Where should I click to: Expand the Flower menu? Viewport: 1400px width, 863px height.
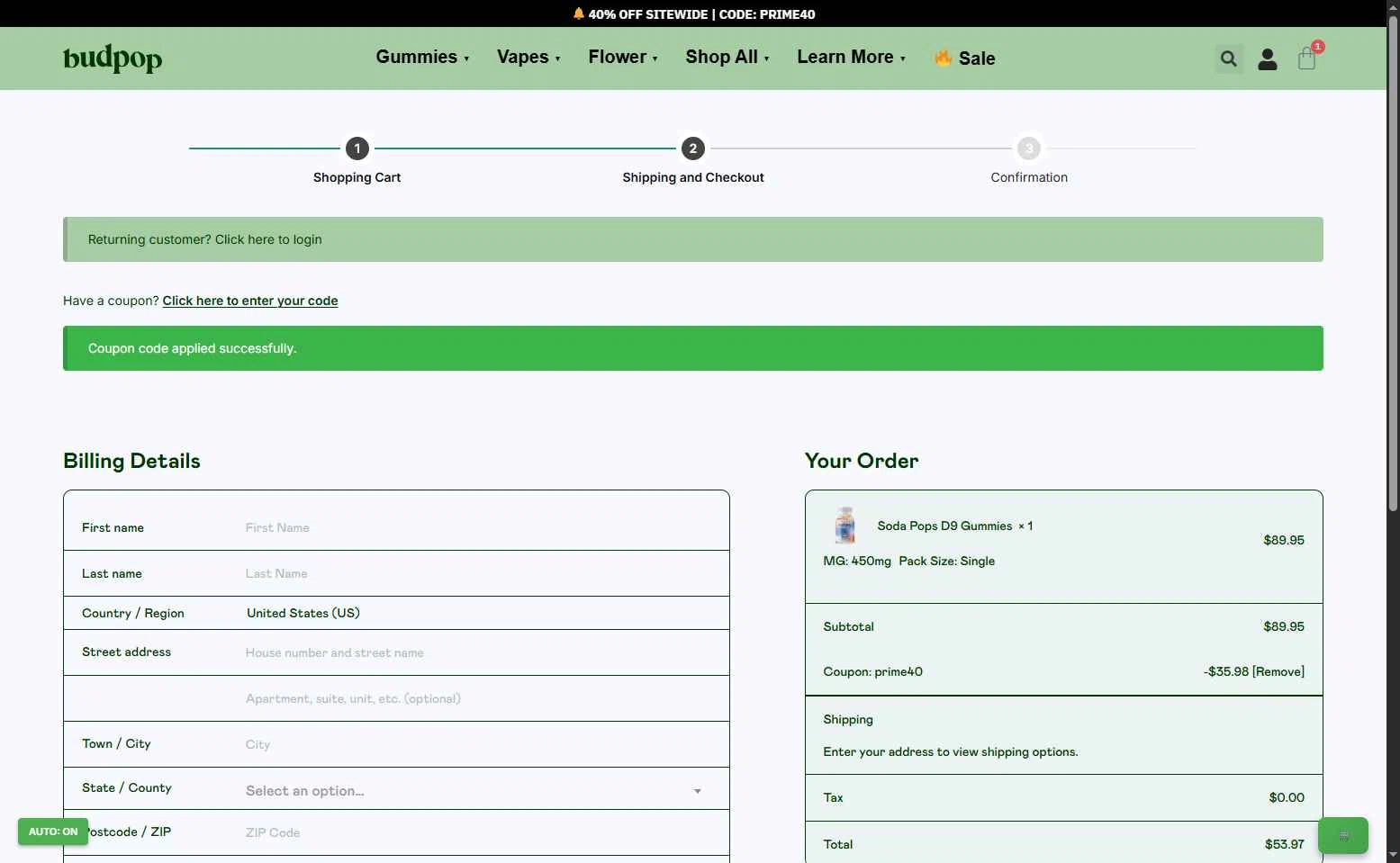[623, 57]
